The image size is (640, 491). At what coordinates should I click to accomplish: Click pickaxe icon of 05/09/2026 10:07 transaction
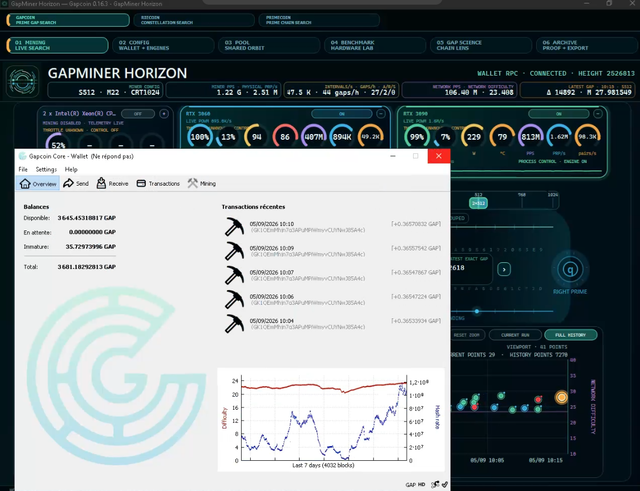tap(234, 275)
